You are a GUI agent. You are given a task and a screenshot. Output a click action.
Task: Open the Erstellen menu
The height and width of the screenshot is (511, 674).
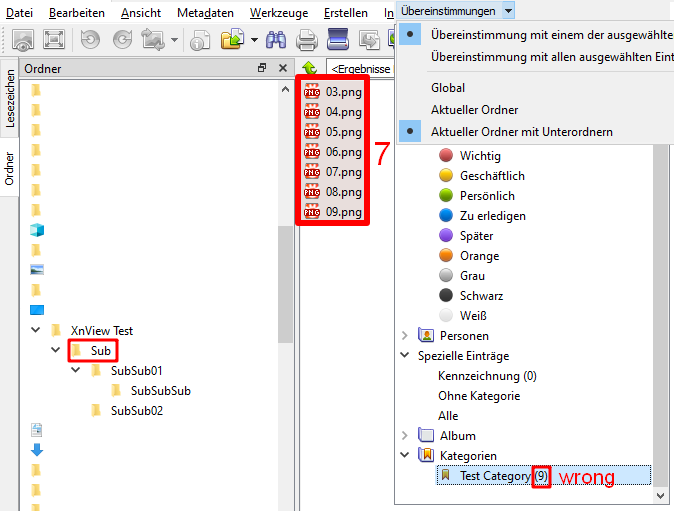click(x=346, y=13)
